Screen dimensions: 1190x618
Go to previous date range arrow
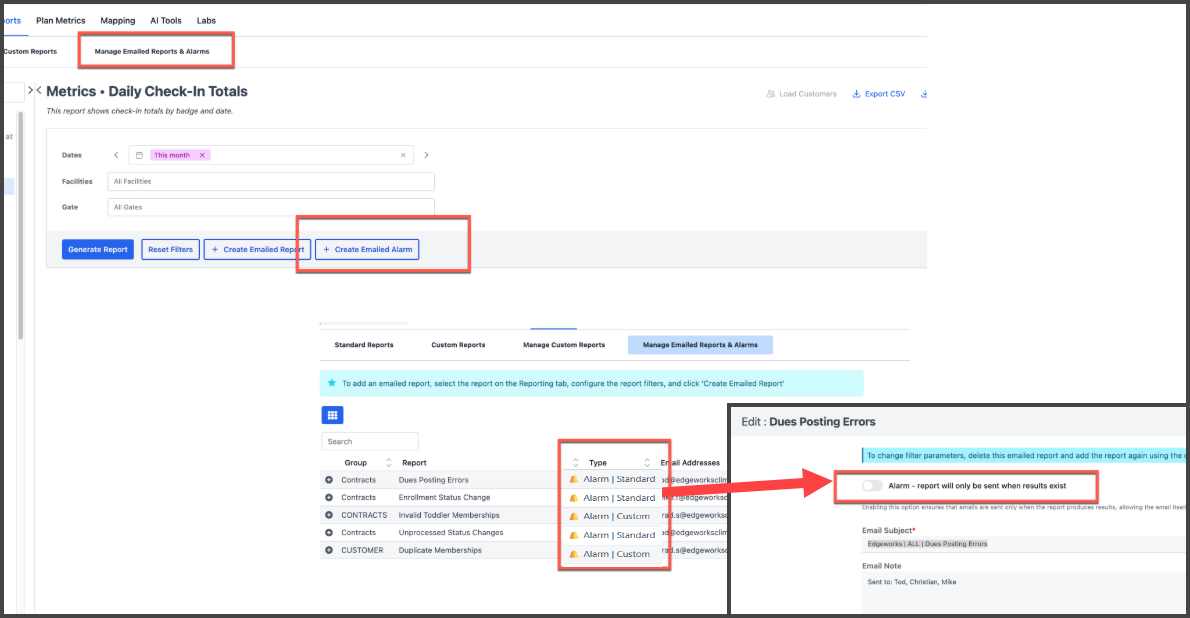(116, 155)
